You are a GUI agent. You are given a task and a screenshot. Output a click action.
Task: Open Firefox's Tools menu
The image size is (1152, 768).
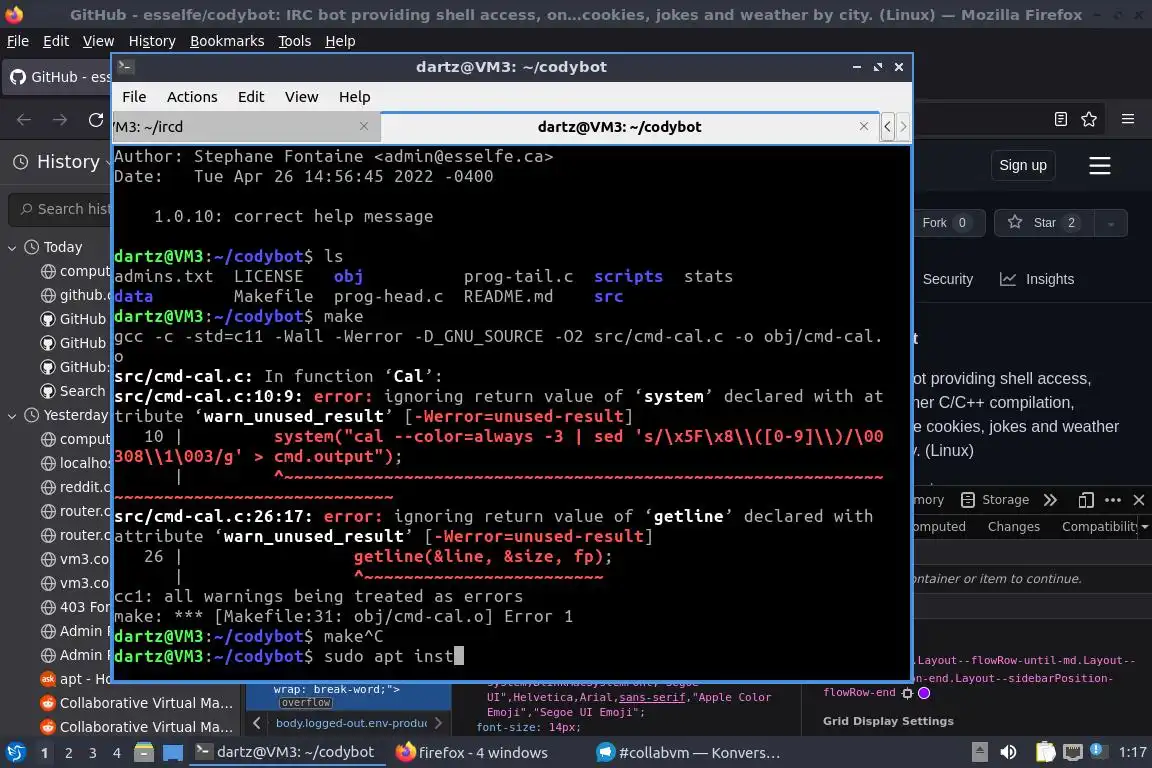pyautogui.click(x=295, y=41)
